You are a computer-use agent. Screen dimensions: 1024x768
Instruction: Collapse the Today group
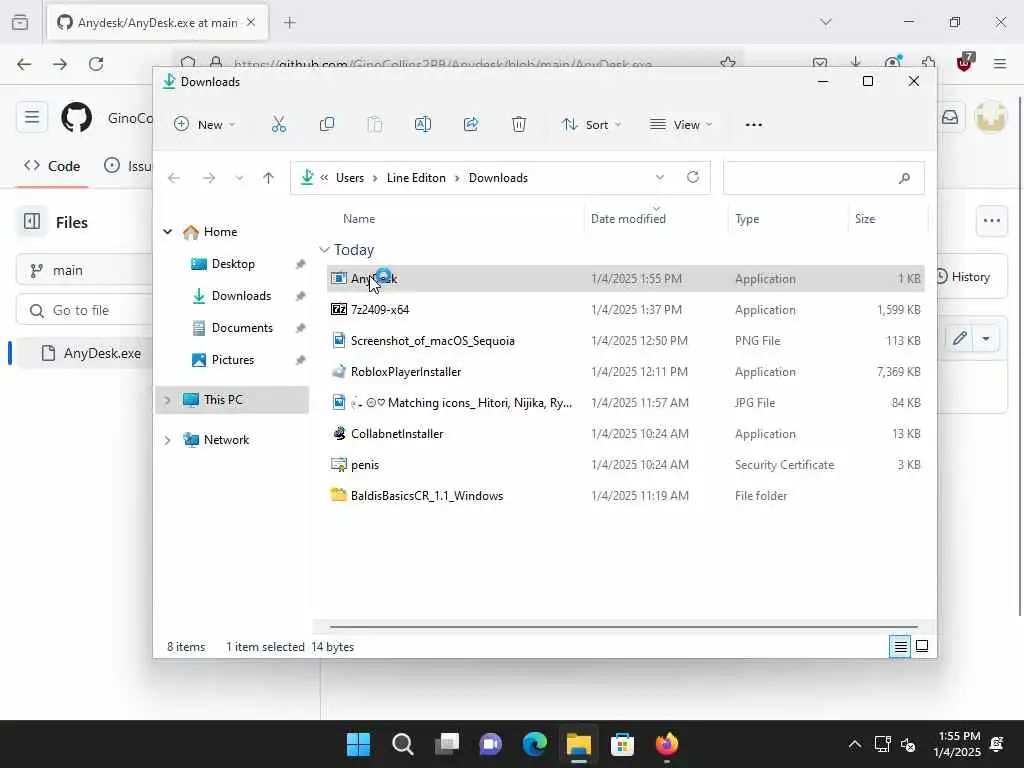point(324,249)
